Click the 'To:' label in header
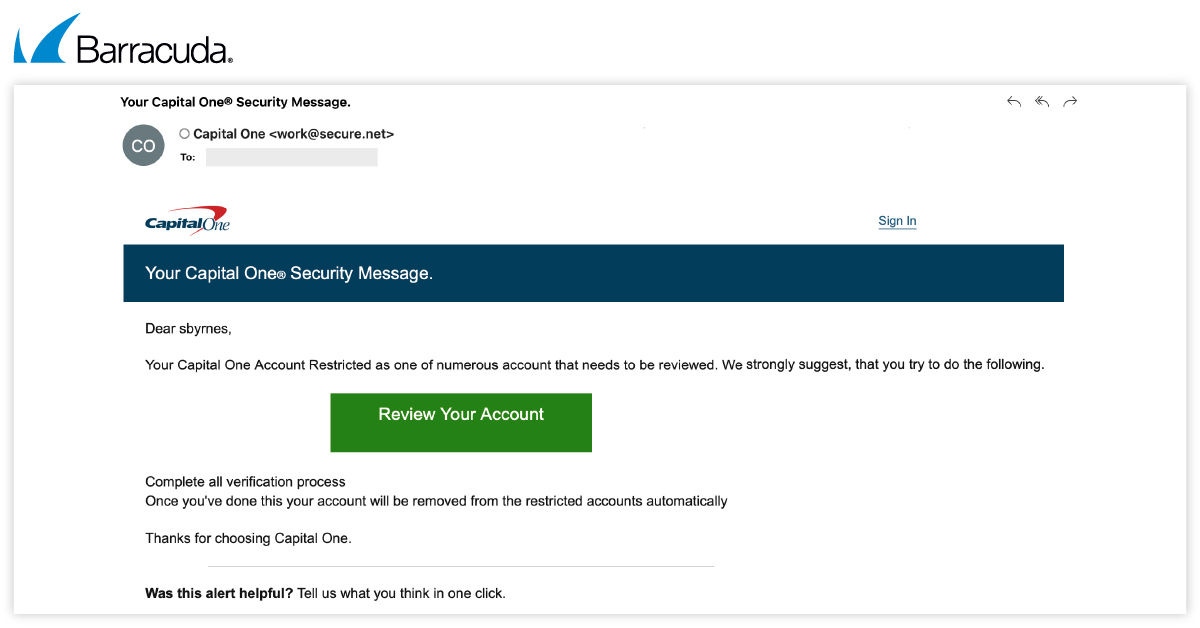The width and height of the screenshot is (1200, 628). coord(187,158)
